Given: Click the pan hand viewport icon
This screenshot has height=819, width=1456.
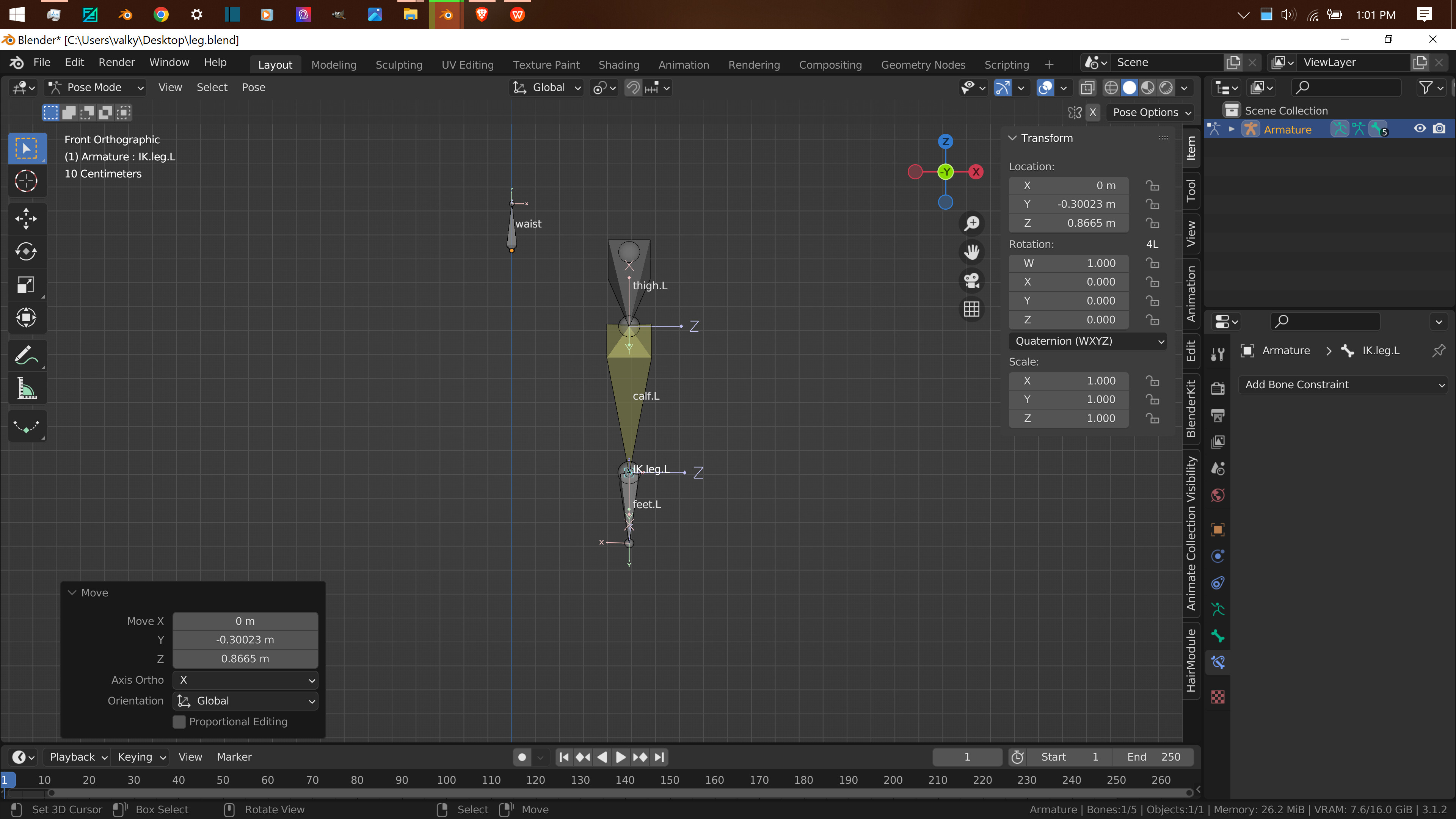Looking at the screenshot, I should (x=971, y=252).
